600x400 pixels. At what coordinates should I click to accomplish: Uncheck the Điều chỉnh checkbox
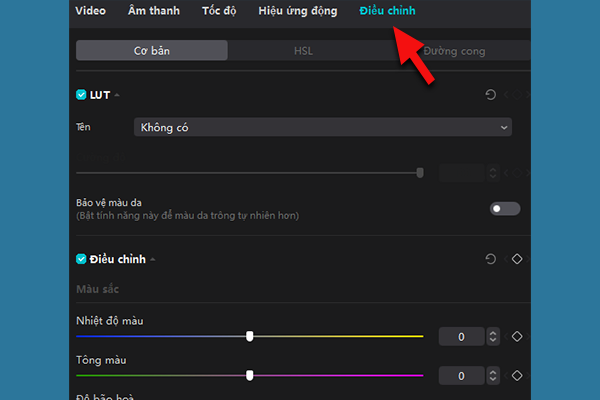click(82, 259)
